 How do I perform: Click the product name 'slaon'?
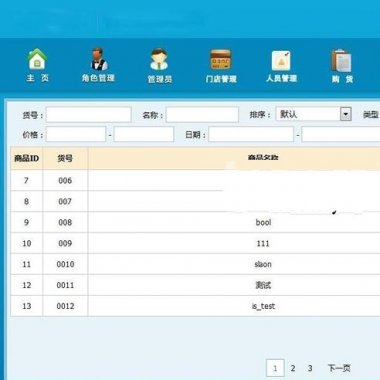pos(263,264)
